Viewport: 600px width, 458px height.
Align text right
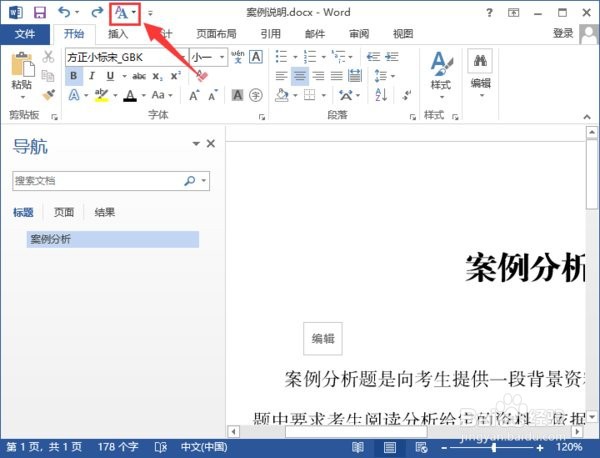[x=318, y=76]
